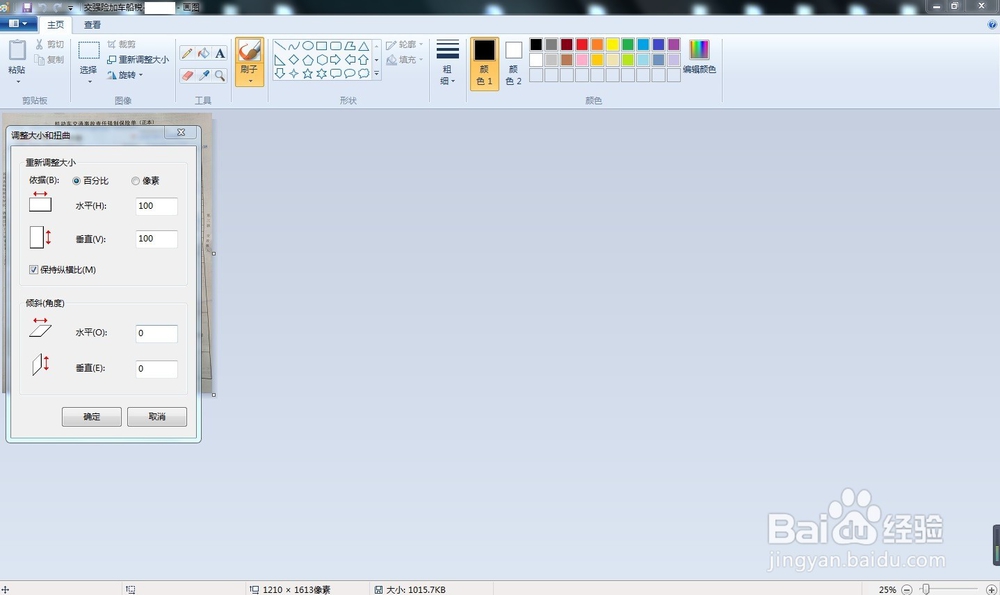Pick the Oval shape

click(307, 46)
